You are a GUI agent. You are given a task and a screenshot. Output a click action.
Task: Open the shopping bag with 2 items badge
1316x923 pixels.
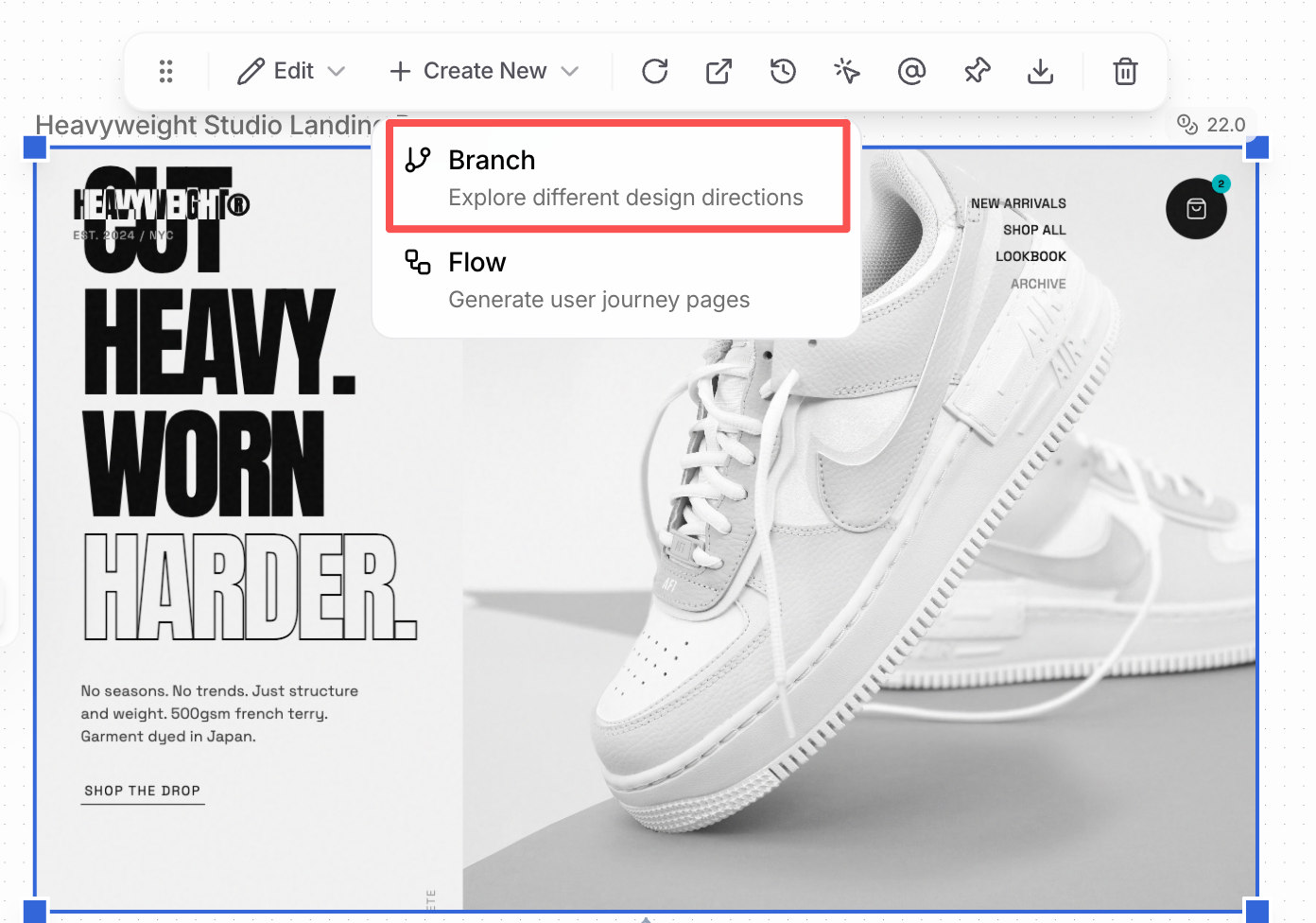point(1196,208)
